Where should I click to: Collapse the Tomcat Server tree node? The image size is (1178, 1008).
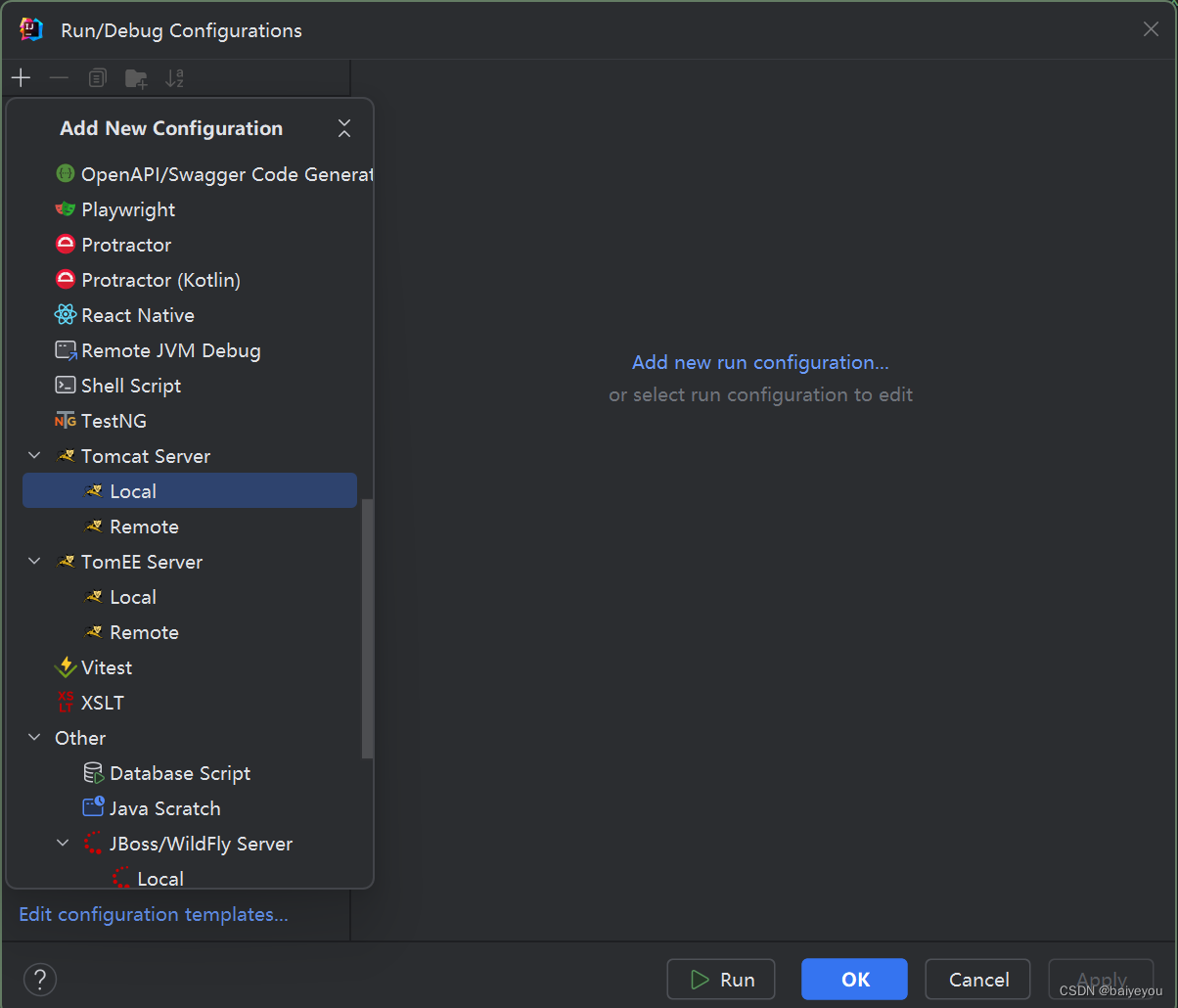pyautogui.click(x=34, y=456)
